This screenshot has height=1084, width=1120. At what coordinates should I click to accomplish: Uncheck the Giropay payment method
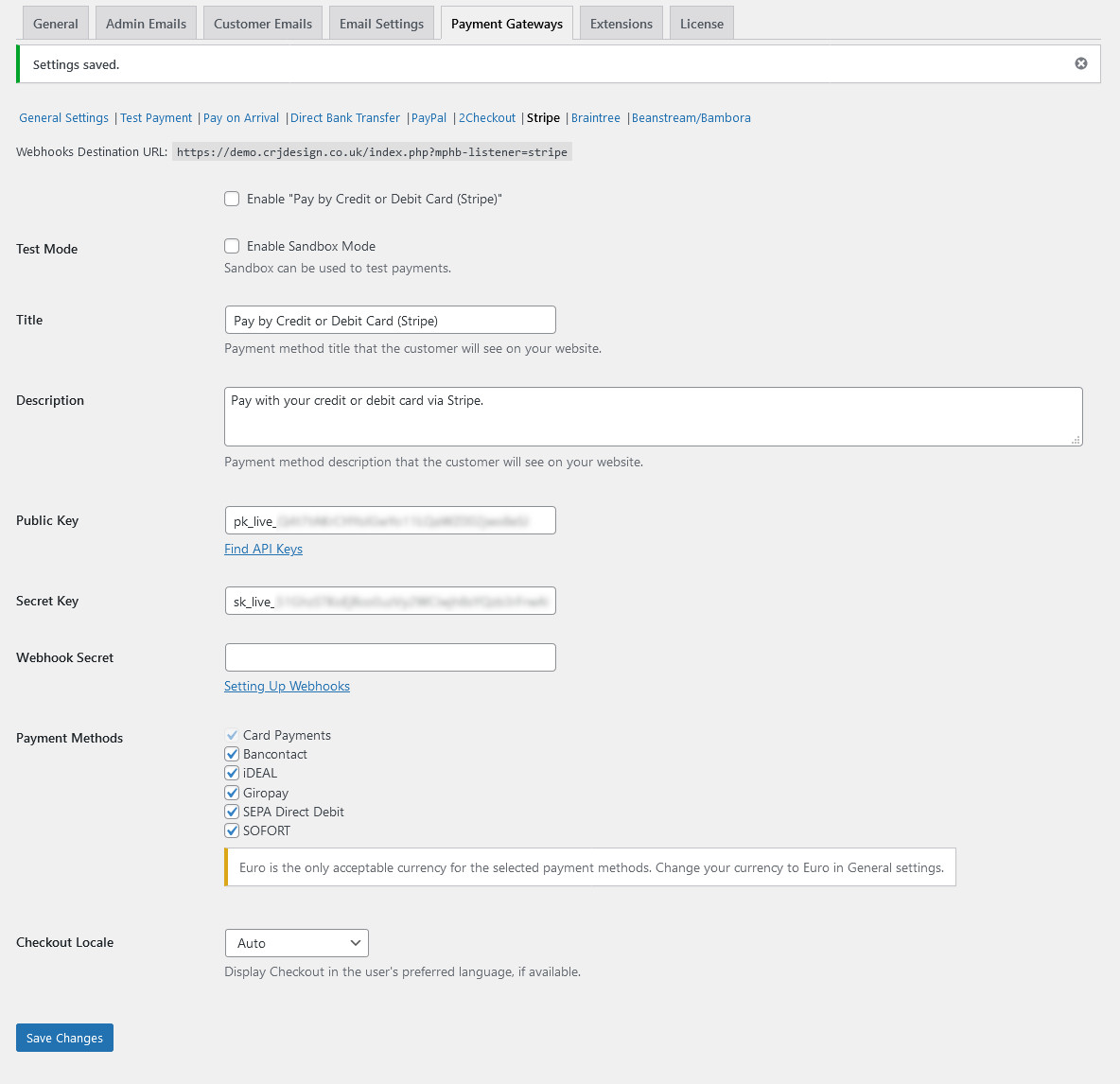(232, 793)
